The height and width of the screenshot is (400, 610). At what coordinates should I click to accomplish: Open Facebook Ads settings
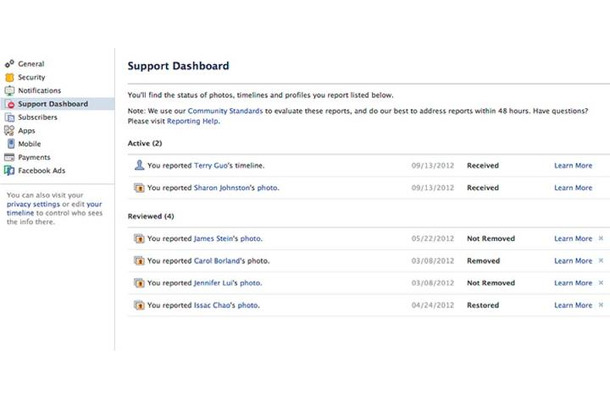(41, 170)
